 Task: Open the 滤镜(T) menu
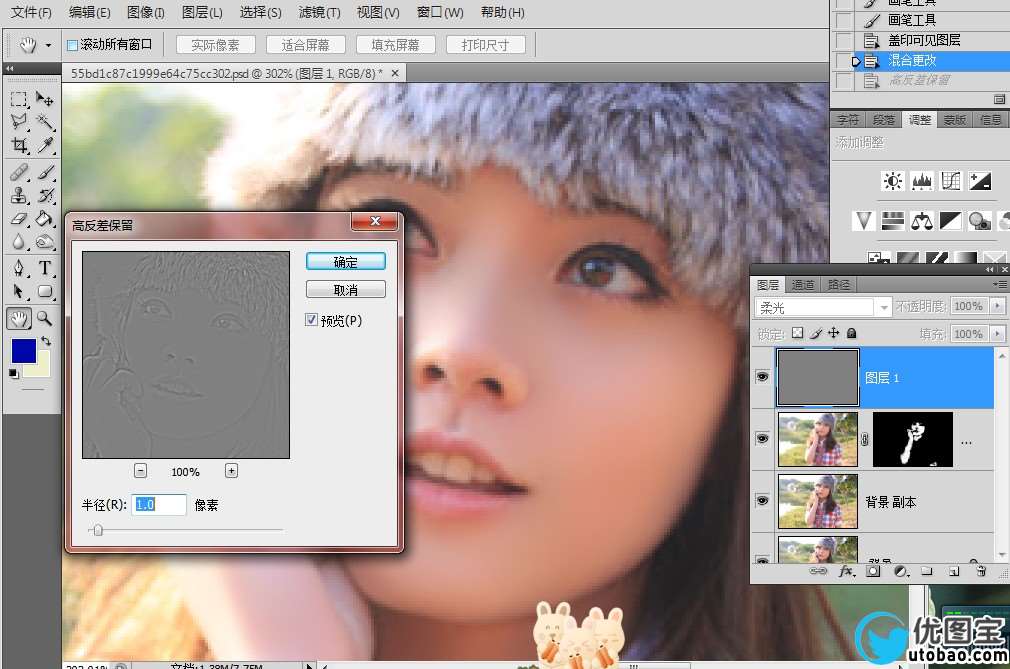319,12
